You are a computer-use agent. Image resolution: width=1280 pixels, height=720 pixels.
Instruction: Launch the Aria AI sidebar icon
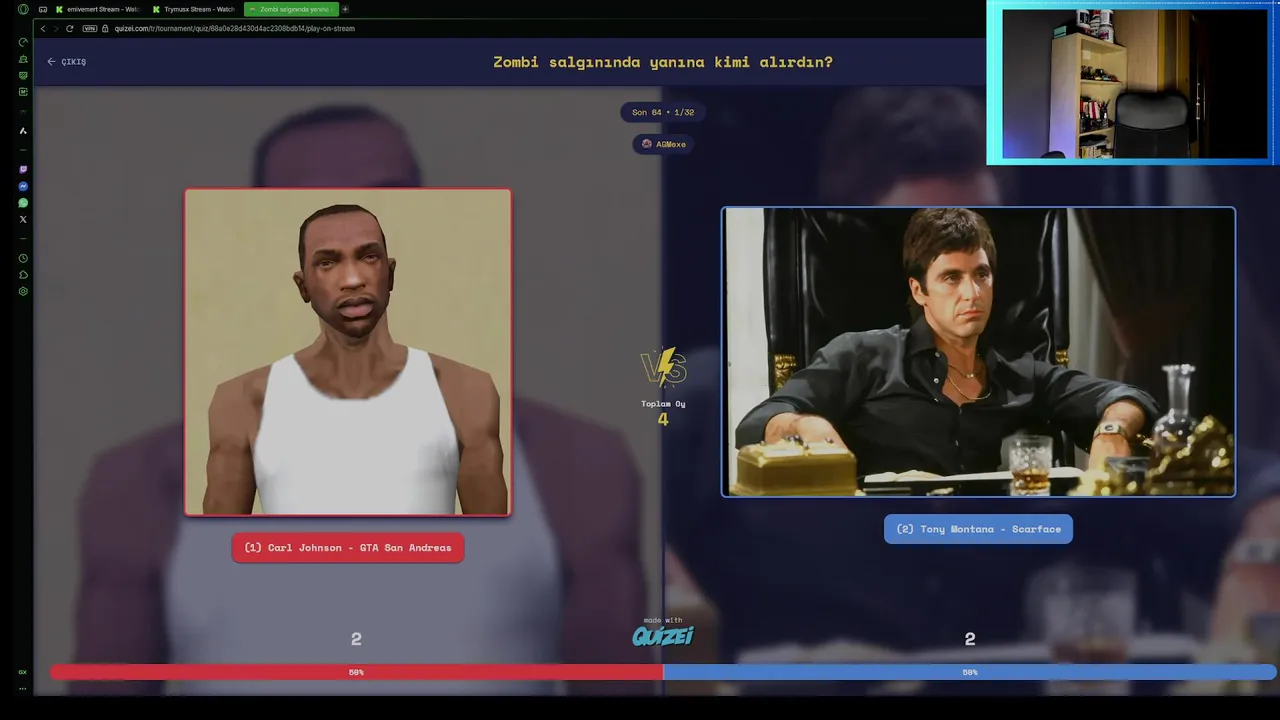(23, 131)
